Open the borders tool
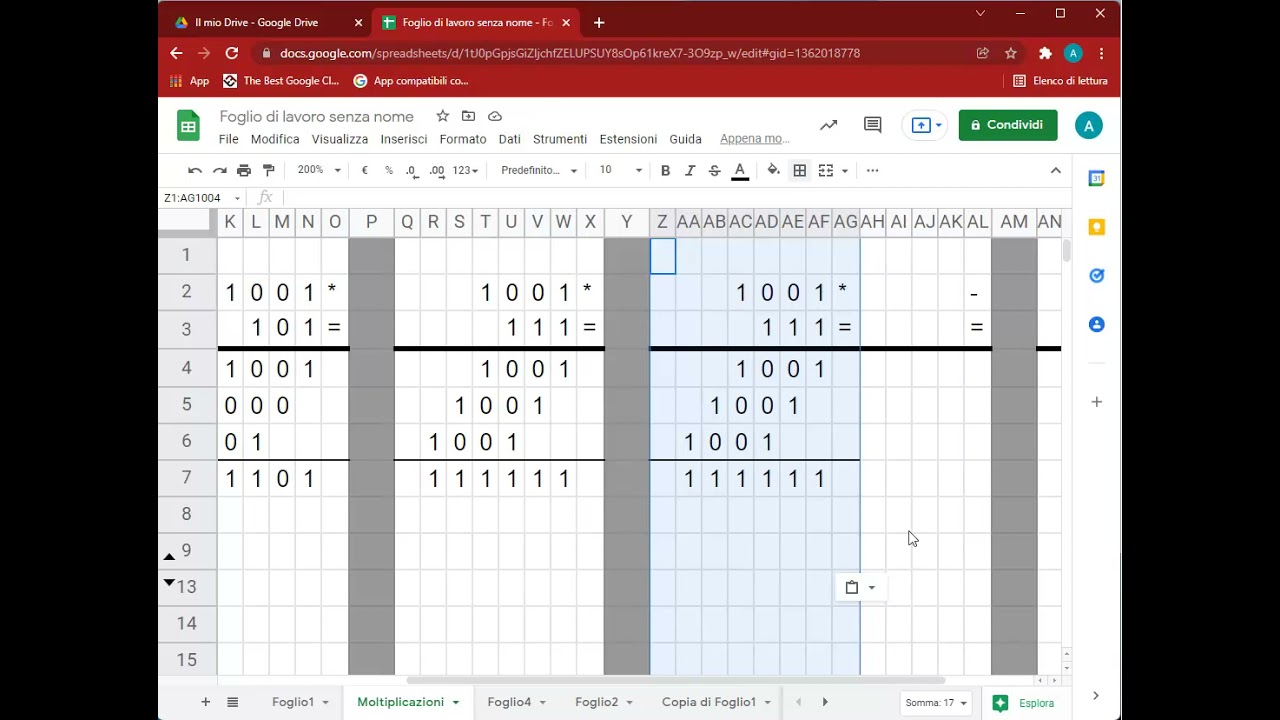The width and height of the screenshot is (1280, 720). [x=800, y=171]
